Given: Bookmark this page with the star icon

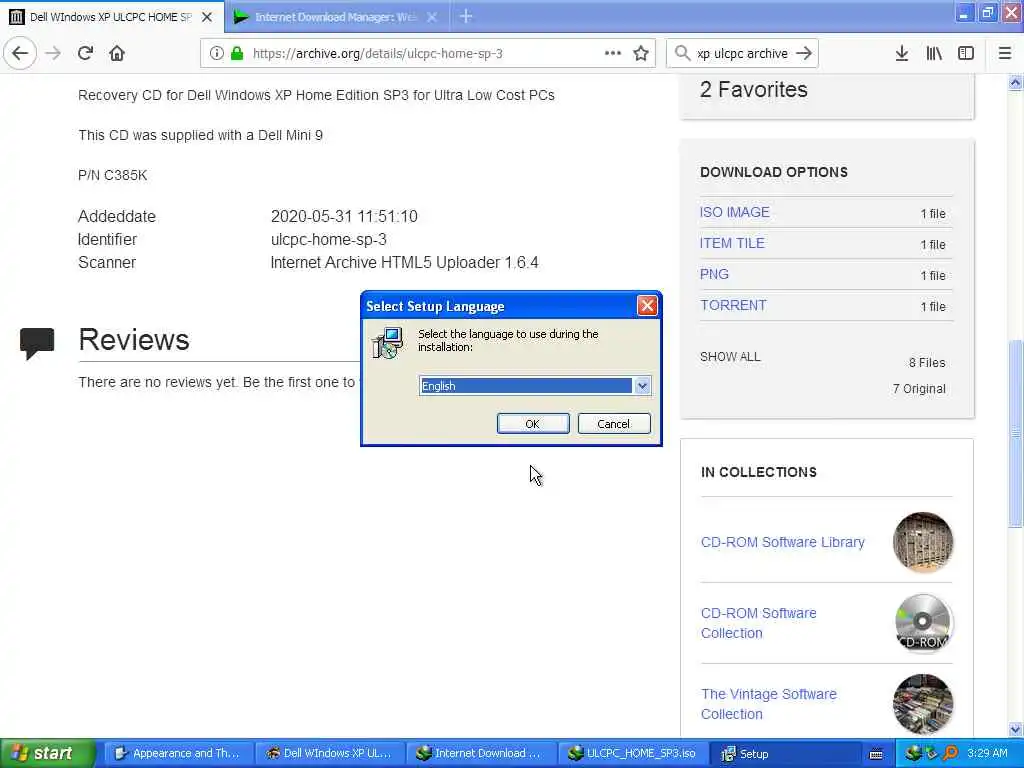Looking at the screenshot, I should point(641,54).
